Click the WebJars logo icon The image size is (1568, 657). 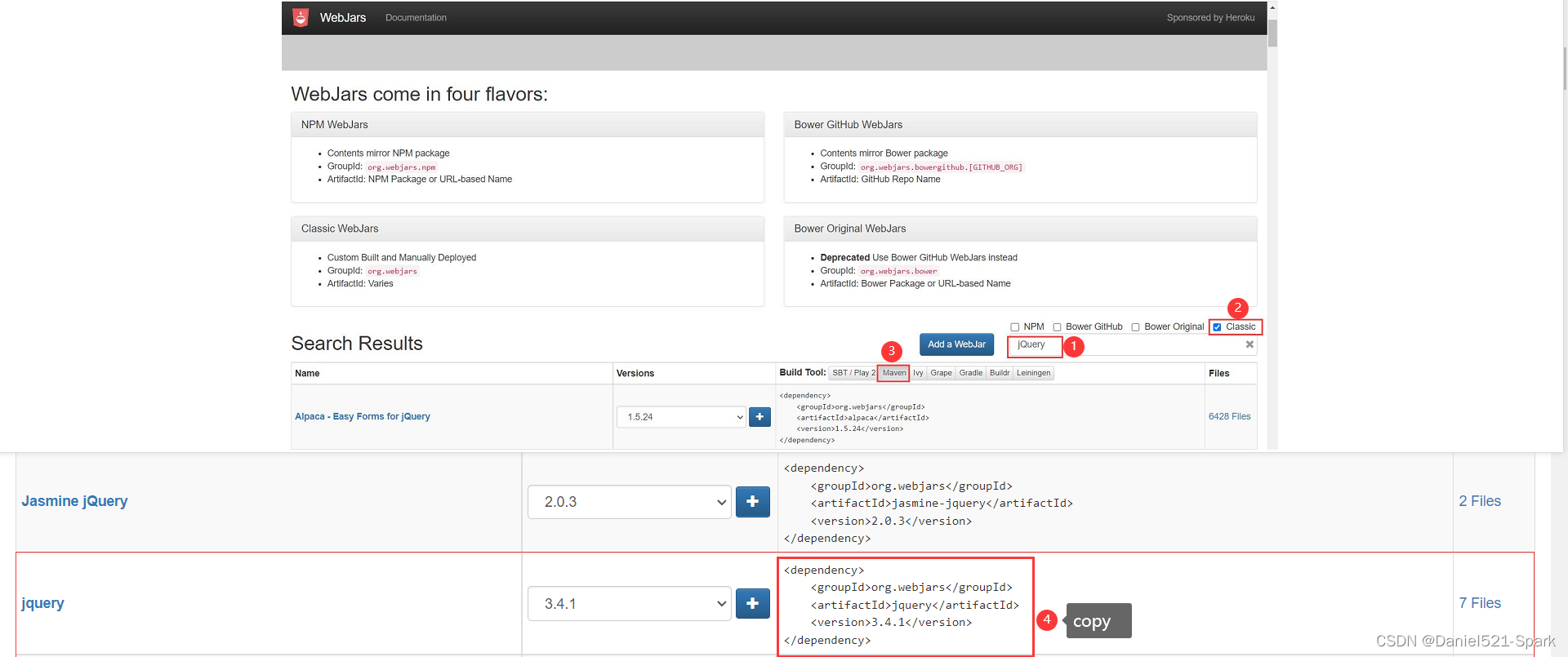pyautogui.click(x=301, y=17)
